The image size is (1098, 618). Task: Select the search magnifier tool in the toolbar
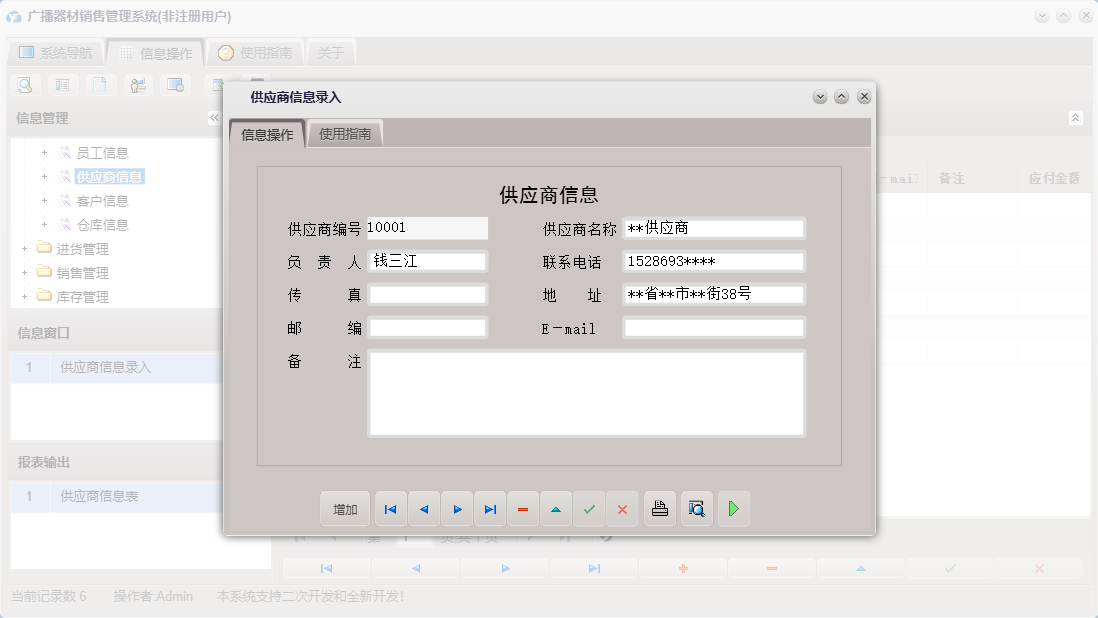pyautogui.click(x=23, y=85)
